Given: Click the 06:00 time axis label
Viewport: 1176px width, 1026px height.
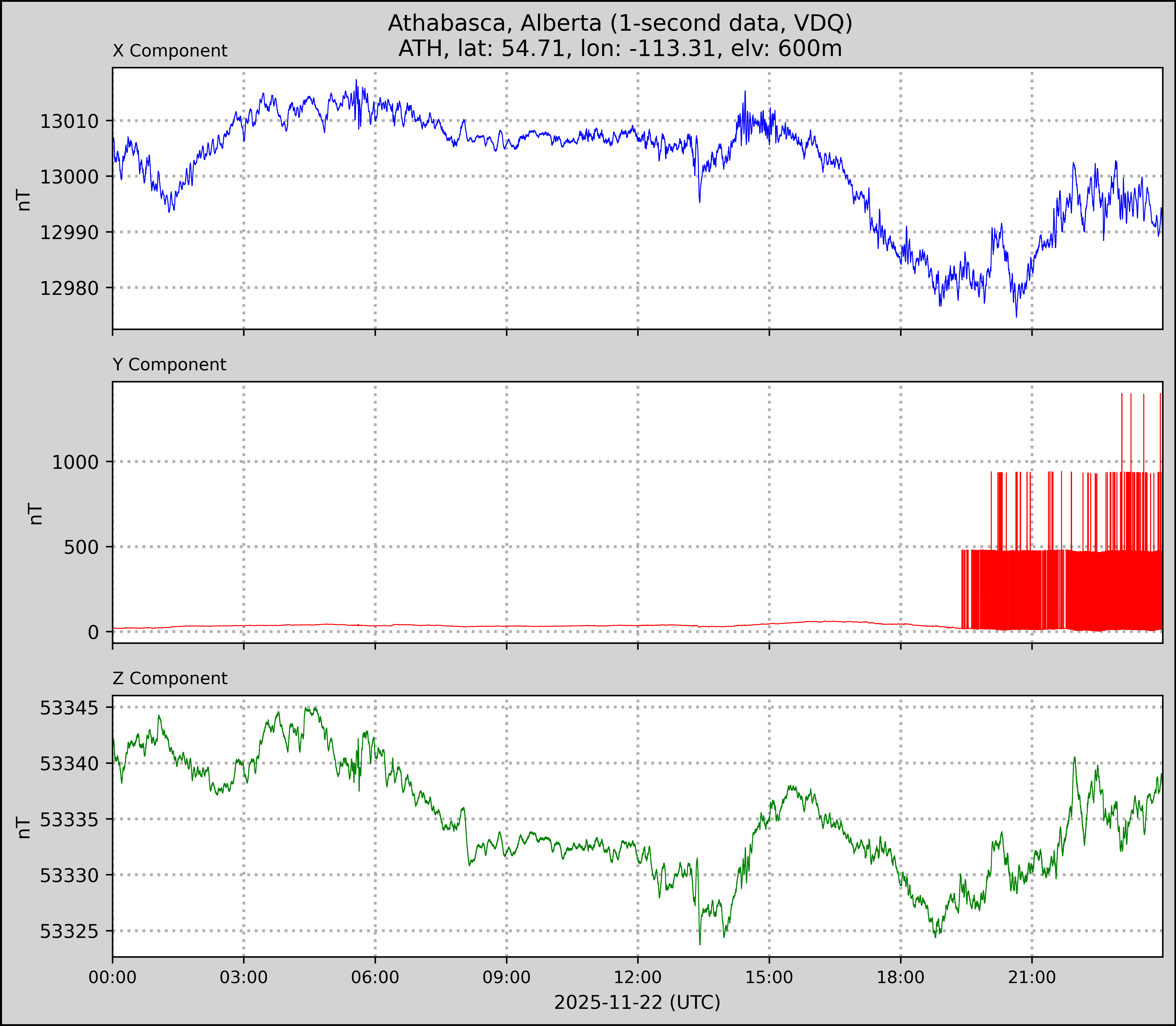Looking at the screenshot, I should click(375, 977).
